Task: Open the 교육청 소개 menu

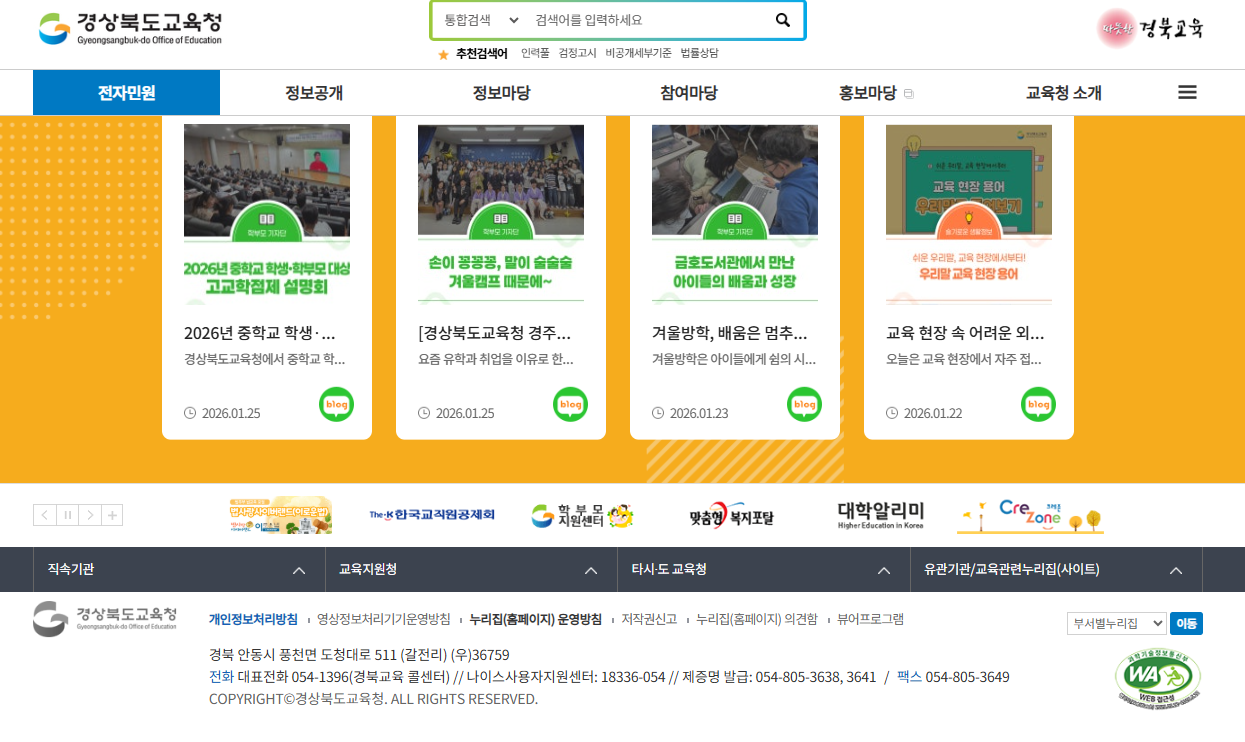Action: pyautogui.click(x=1063, y=93)
